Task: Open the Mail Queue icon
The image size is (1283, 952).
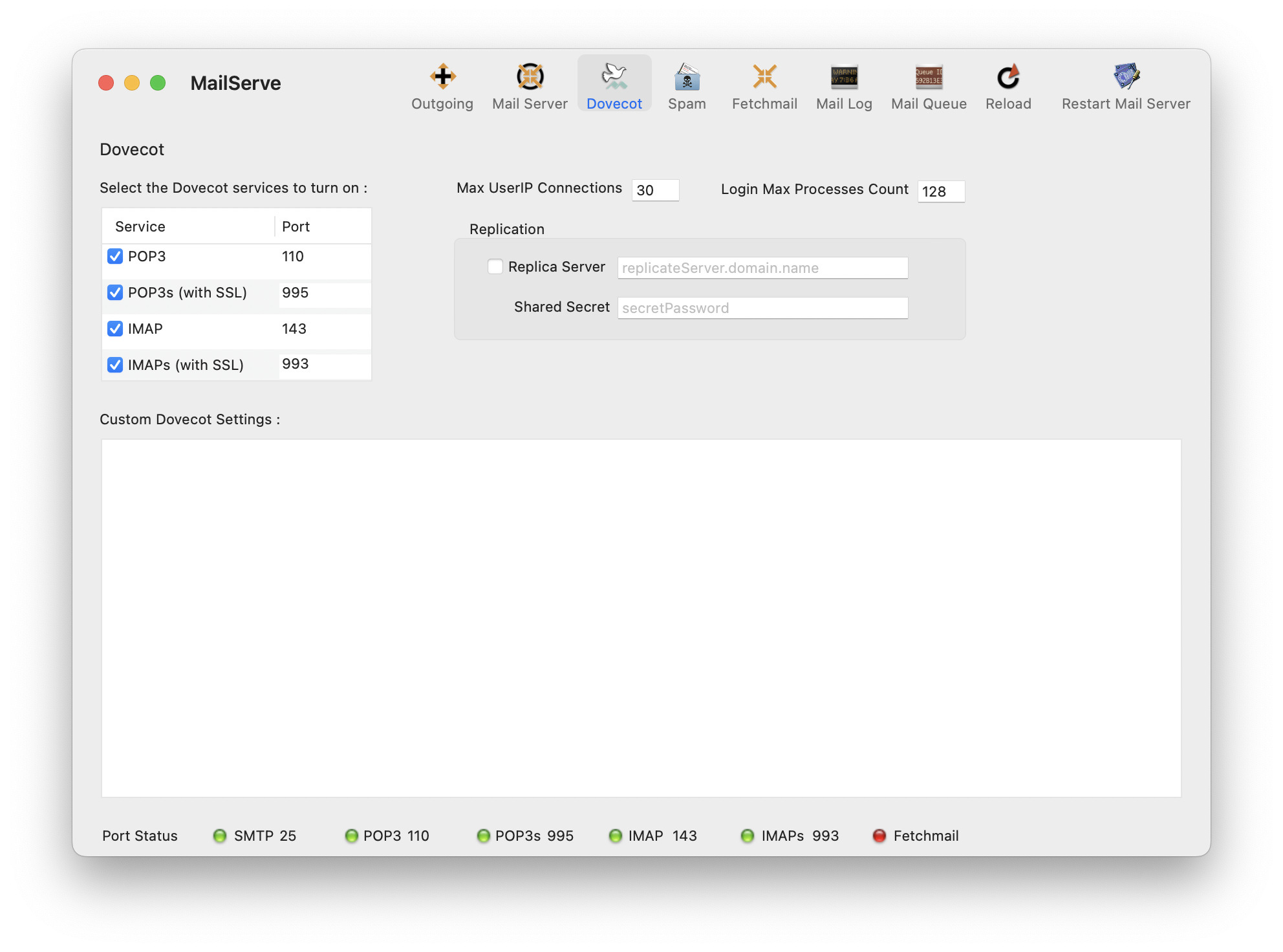Action: pos(929,78)
